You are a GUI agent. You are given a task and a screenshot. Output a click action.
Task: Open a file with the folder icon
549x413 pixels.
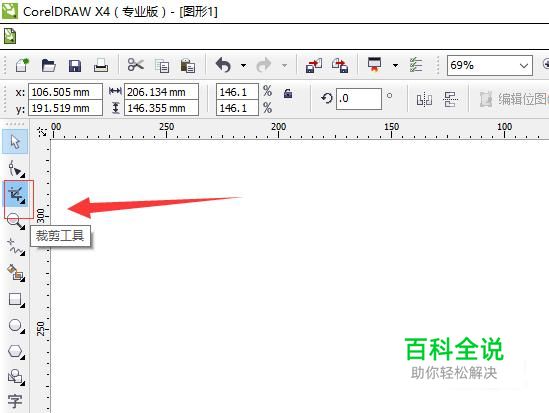point(48,65)
